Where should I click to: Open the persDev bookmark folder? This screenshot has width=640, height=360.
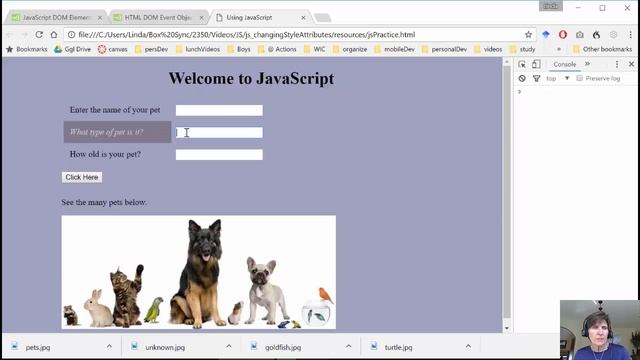pos(151,49)
